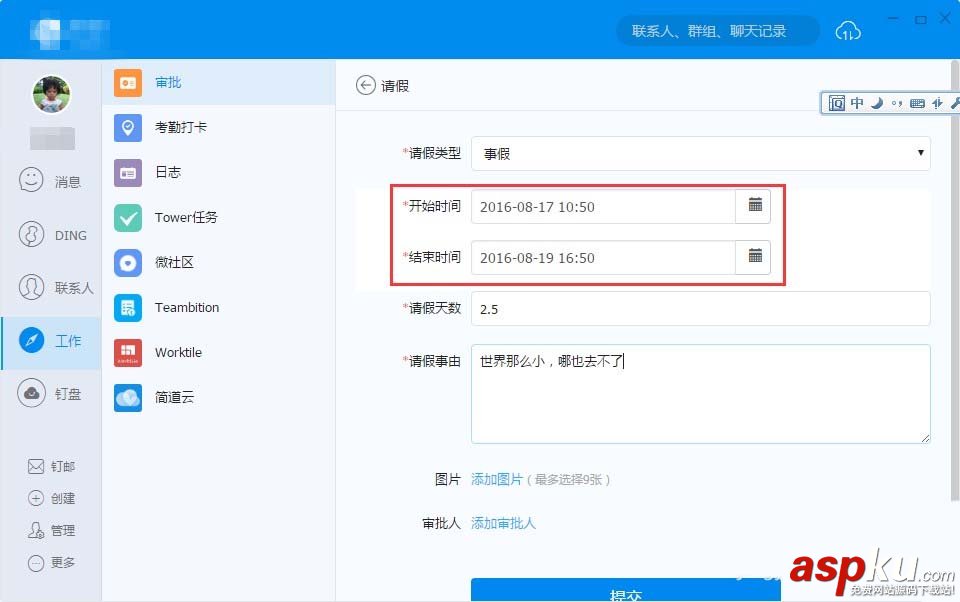Open 管理 admin person icon
960x602 pixels.
[36, 530]
